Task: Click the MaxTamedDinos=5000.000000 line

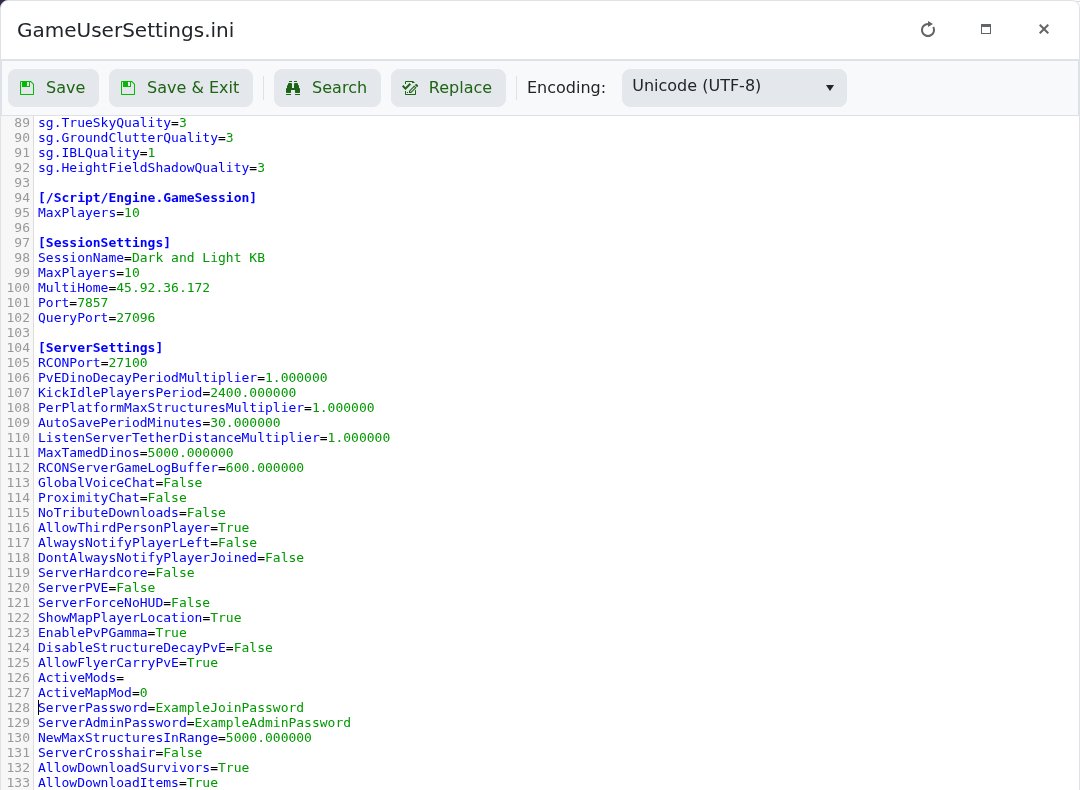Action: [x=136, y=453]
